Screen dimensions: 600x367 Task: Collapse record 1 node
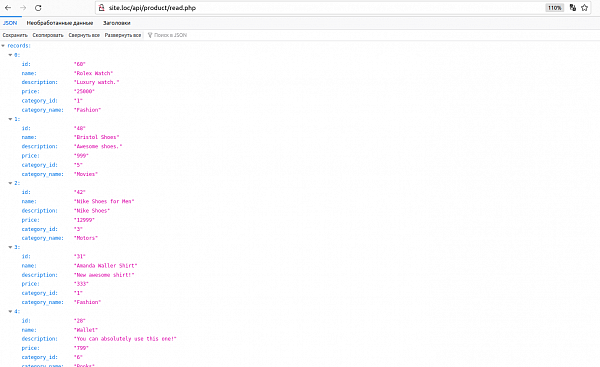[10, 119]
